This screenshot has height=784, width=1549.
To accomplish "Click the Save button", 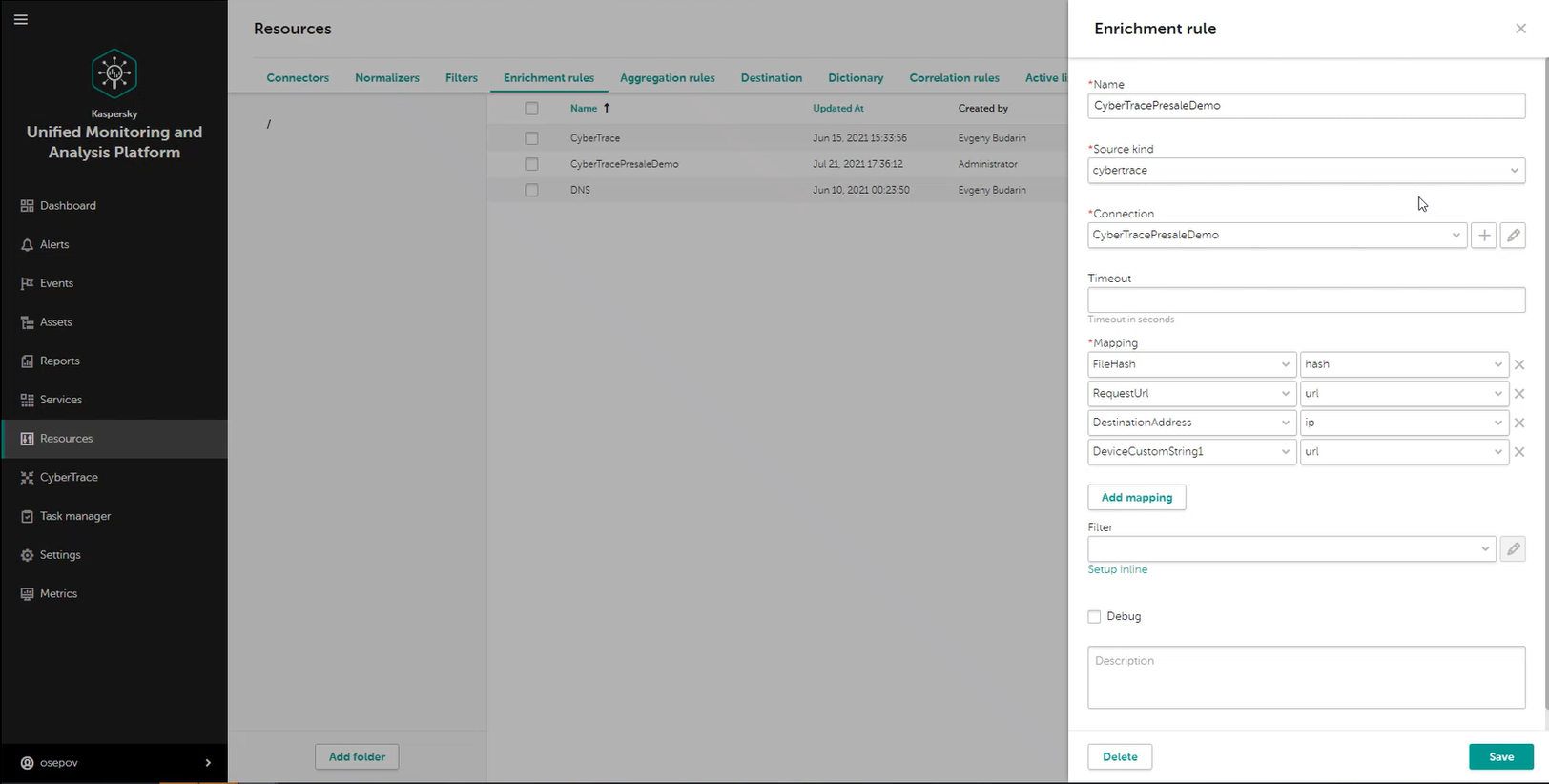I will coord(1501,757).
